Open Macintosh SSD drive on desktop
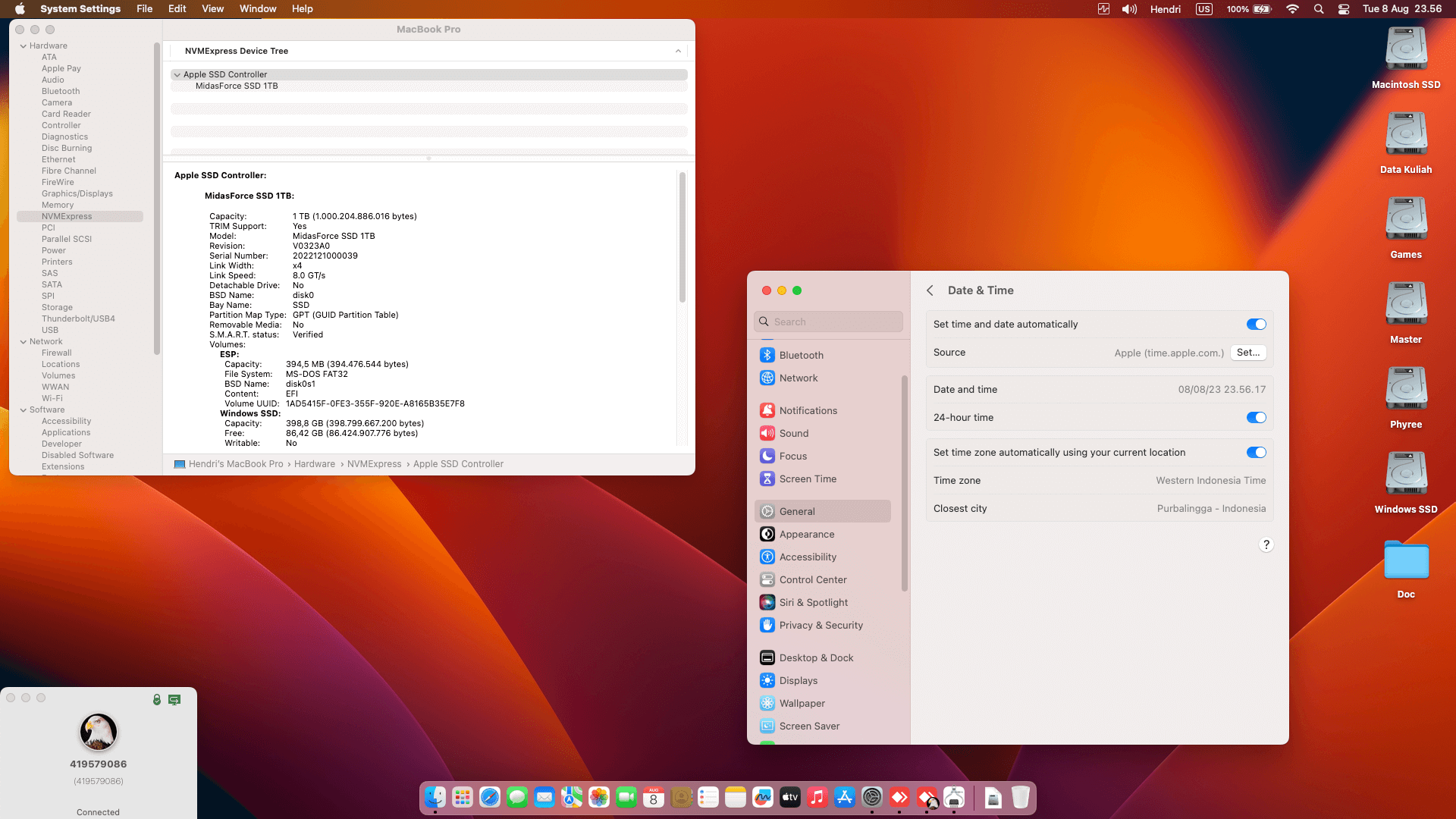Viewport: 1456px width, 819px height. tap(1406, 58)
